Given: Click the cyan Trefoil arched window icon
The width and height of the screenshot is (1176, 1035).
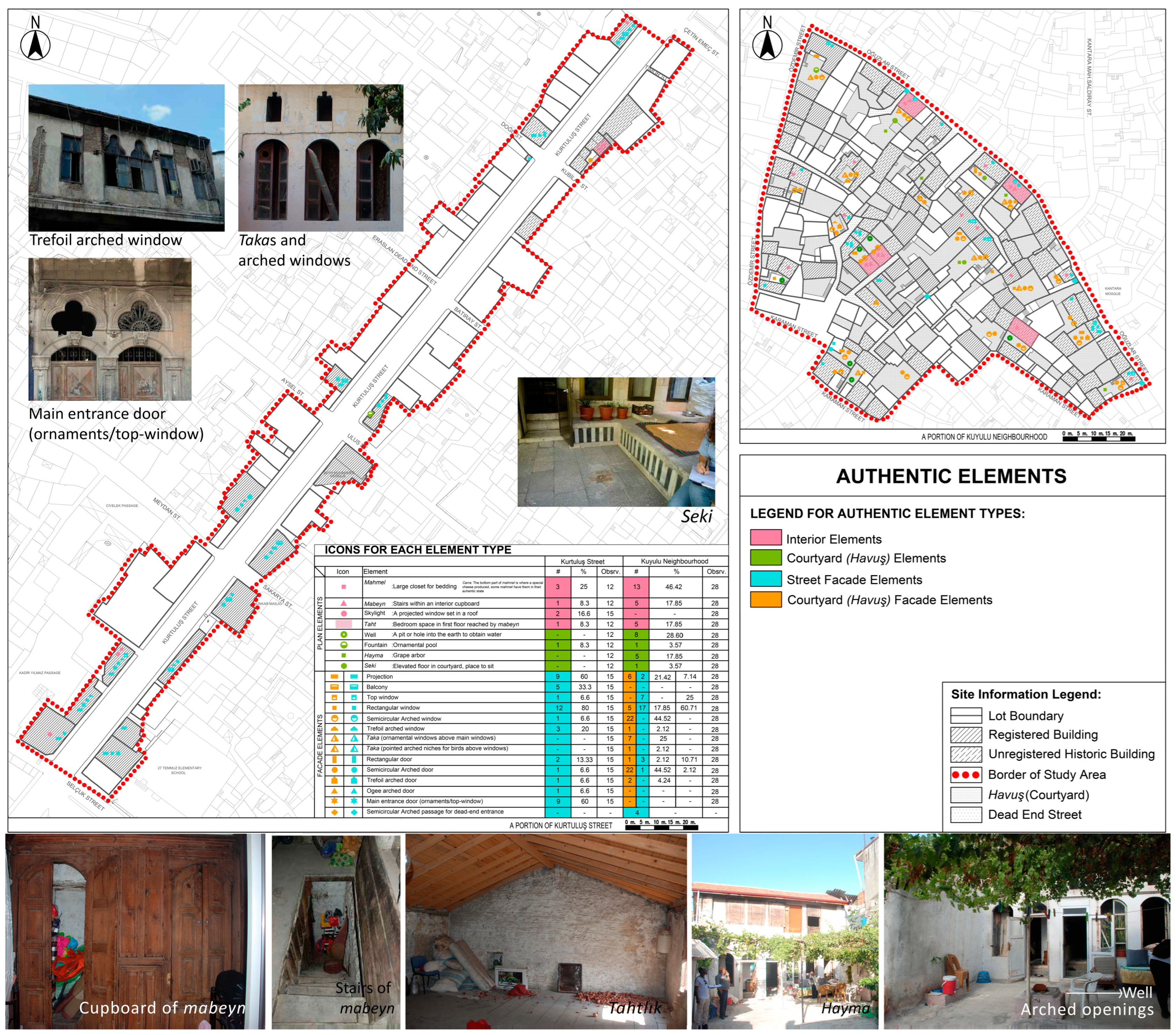Looking at the screenshot, I should [x=354, y=729].
